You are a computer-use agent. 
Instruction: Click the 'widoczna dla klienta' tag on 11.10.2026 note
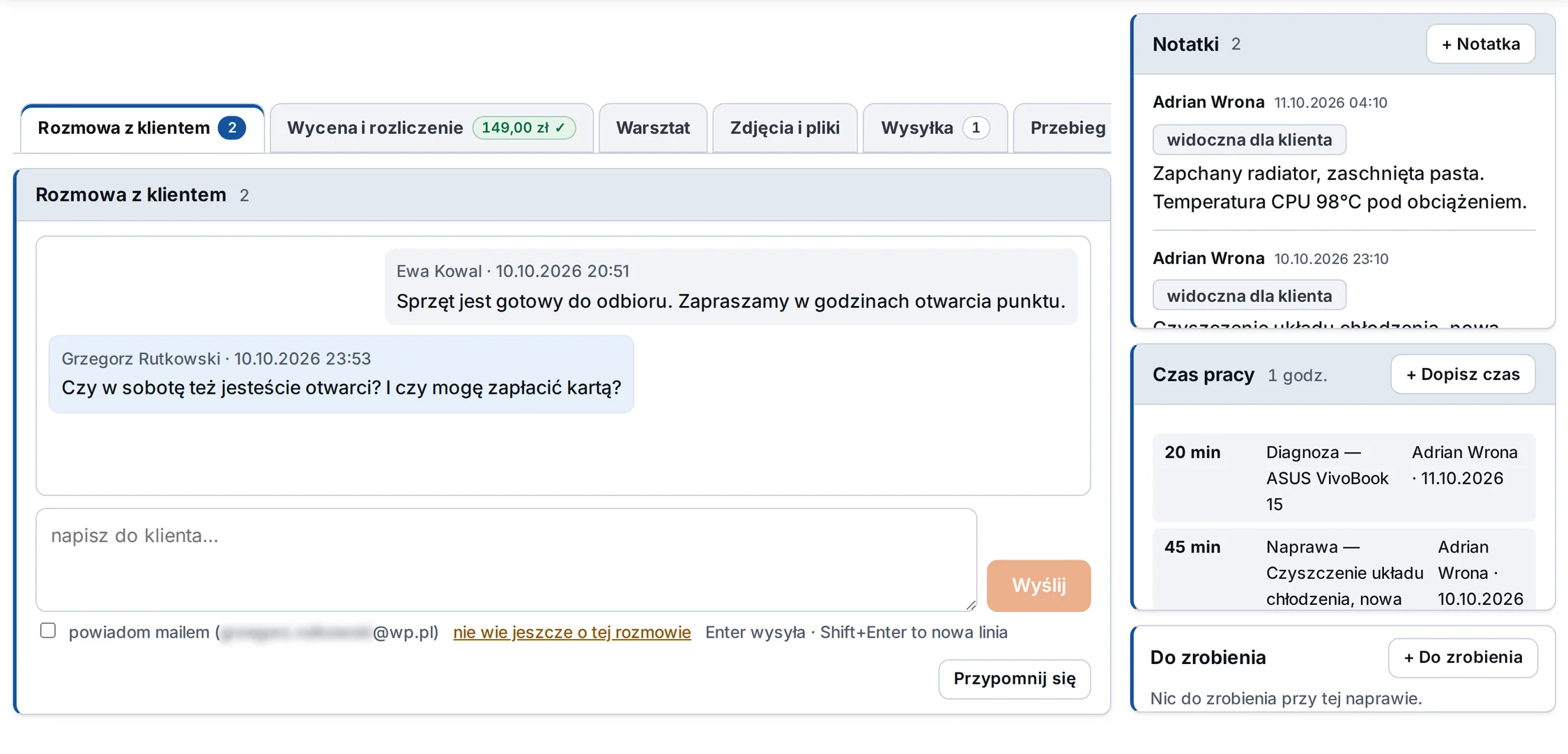[1249, 140]
